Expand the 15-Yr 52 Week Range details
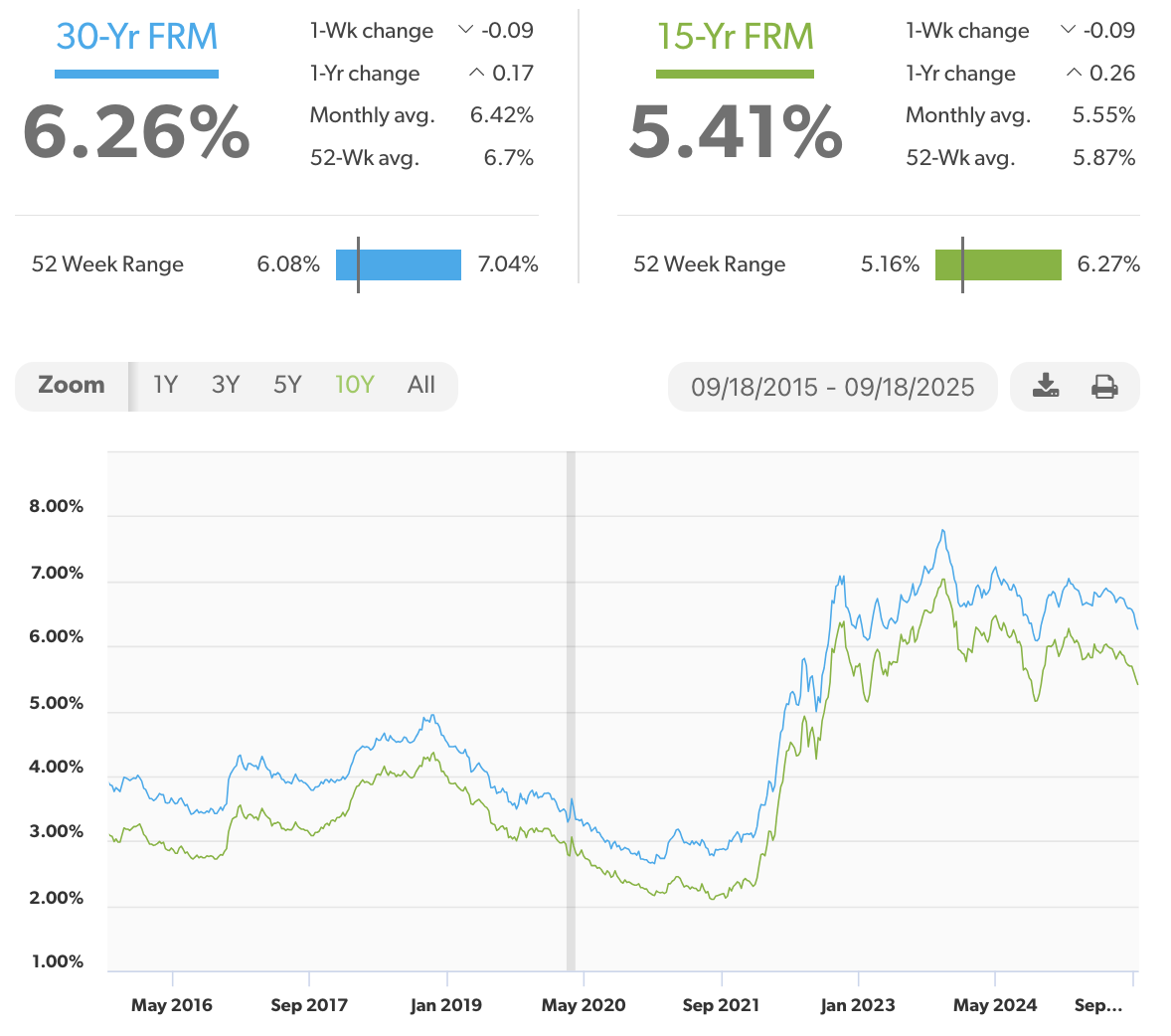 click(709, 264)
